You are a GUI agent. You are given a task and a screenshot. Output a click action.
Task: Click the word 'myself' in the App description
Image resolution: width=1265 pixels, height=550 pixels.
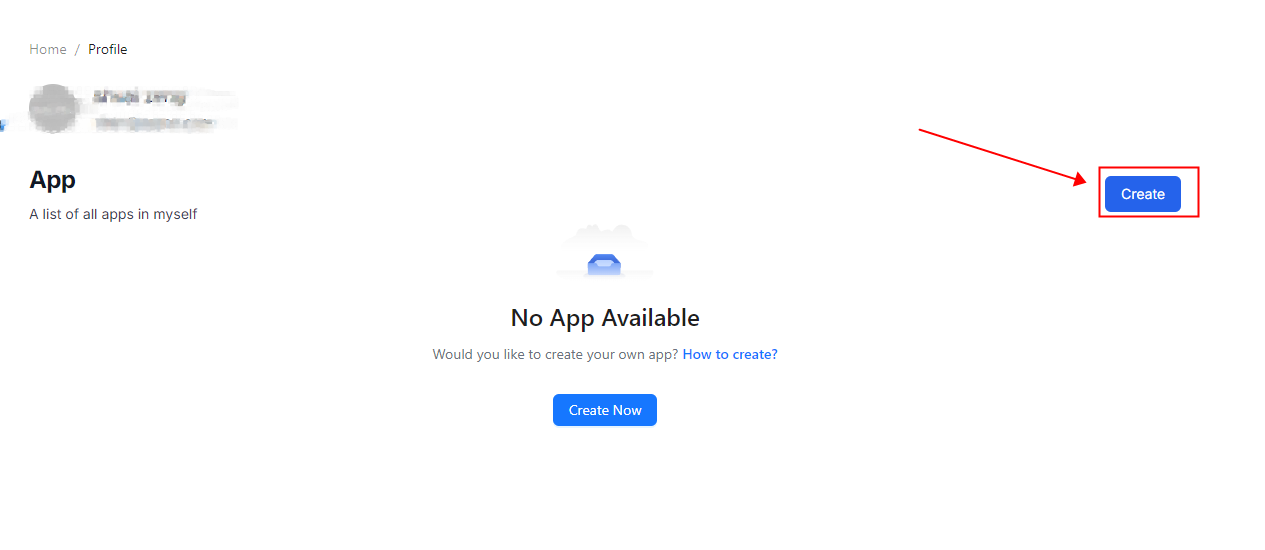click(175, 214)
